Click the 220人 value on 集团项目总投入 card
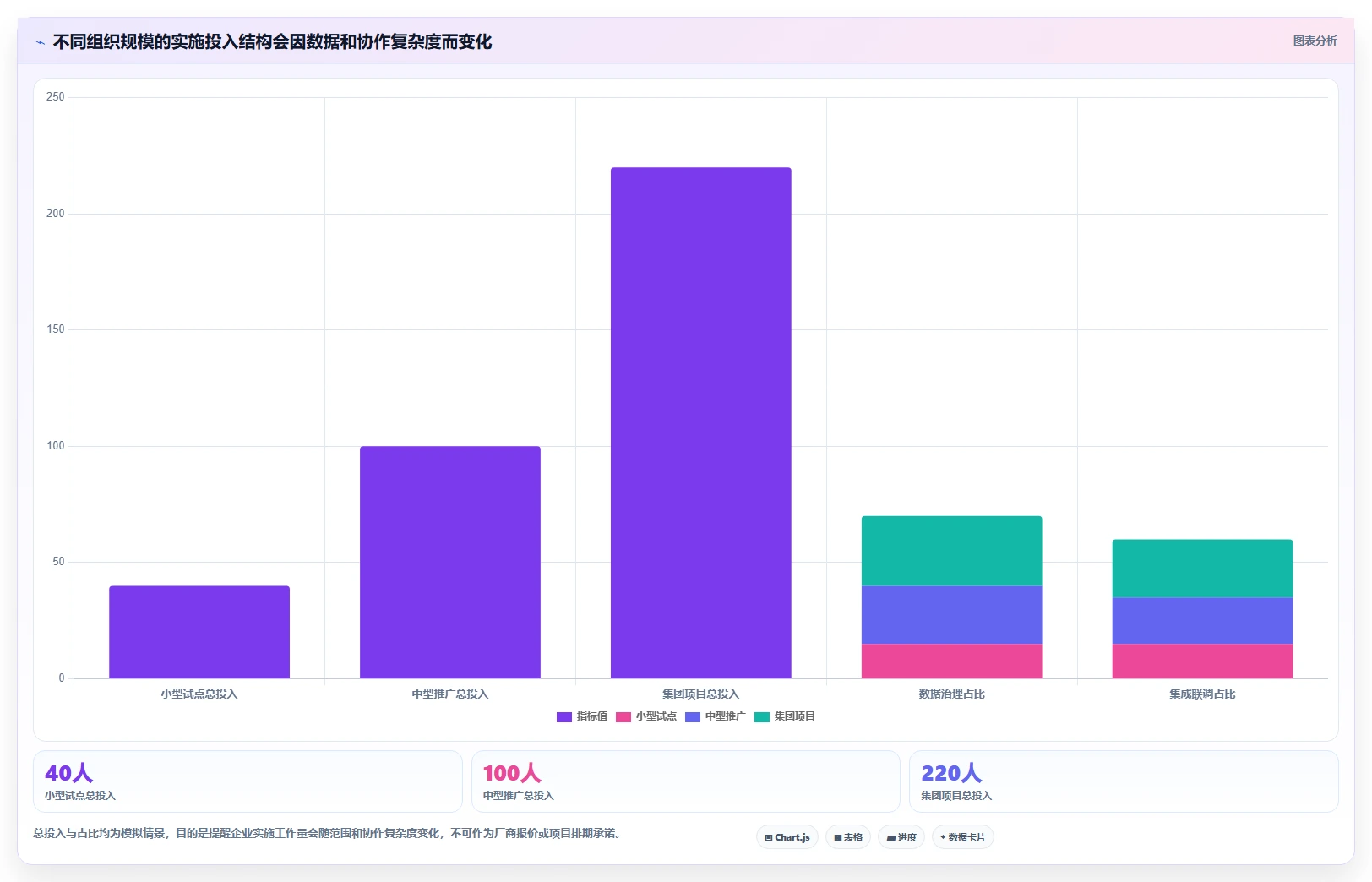Image resolution: width=1372 pixels, height=882 pixels. pyautogui.click(x=951, y=773)
